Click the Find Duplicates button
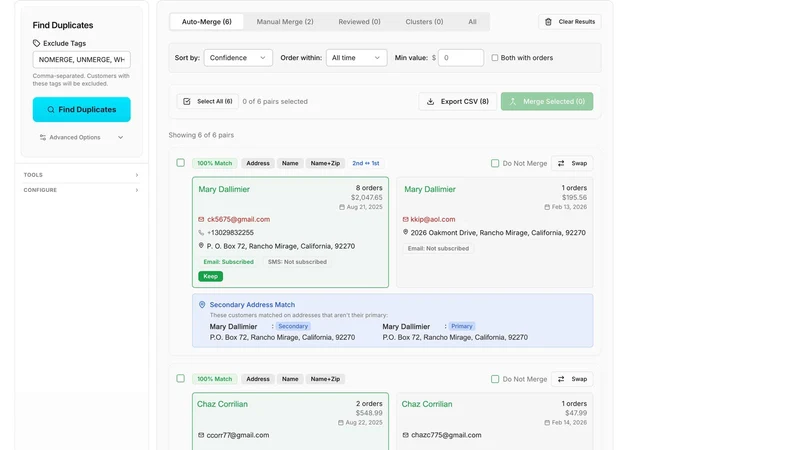The width and height of the screenshot is (800, 450). pyautogui.click(x=82, y=110)
